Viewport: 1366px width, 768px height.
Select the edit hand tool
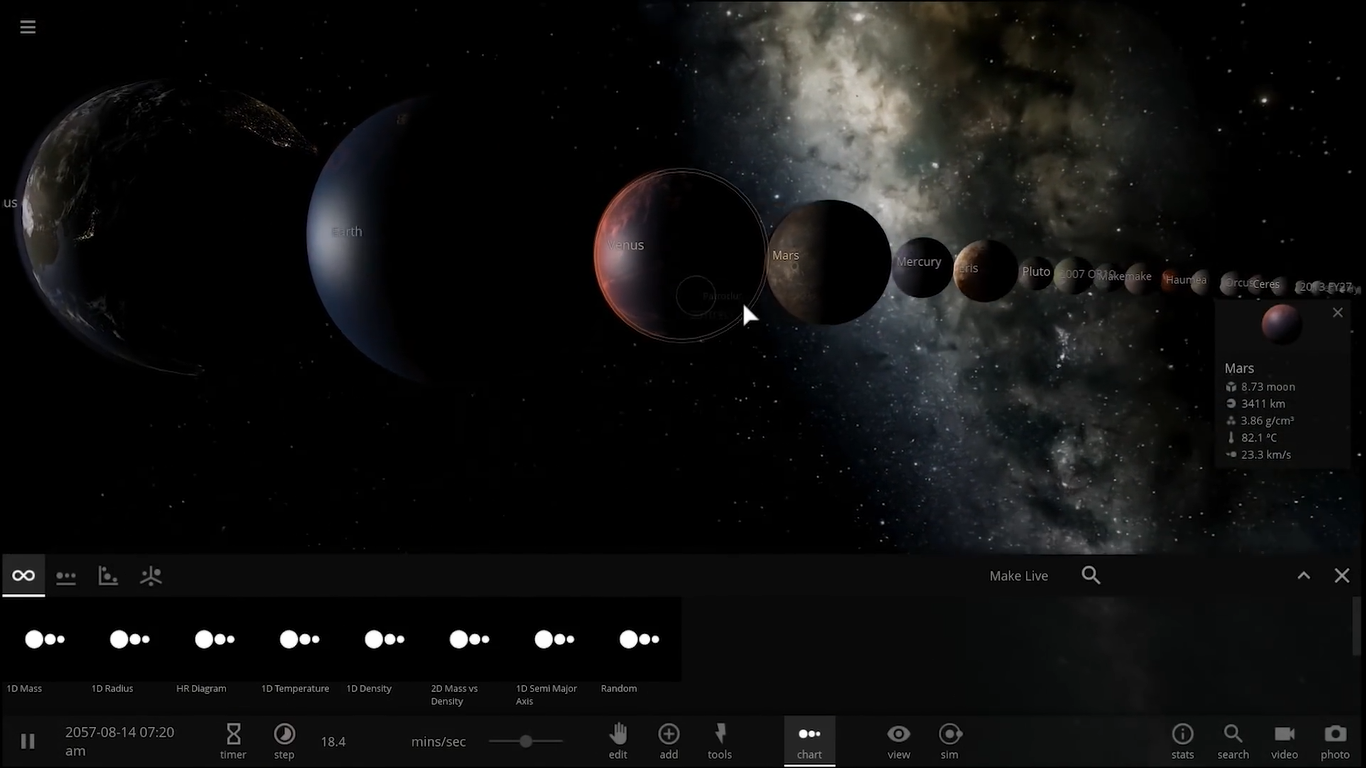coord(618,740)
